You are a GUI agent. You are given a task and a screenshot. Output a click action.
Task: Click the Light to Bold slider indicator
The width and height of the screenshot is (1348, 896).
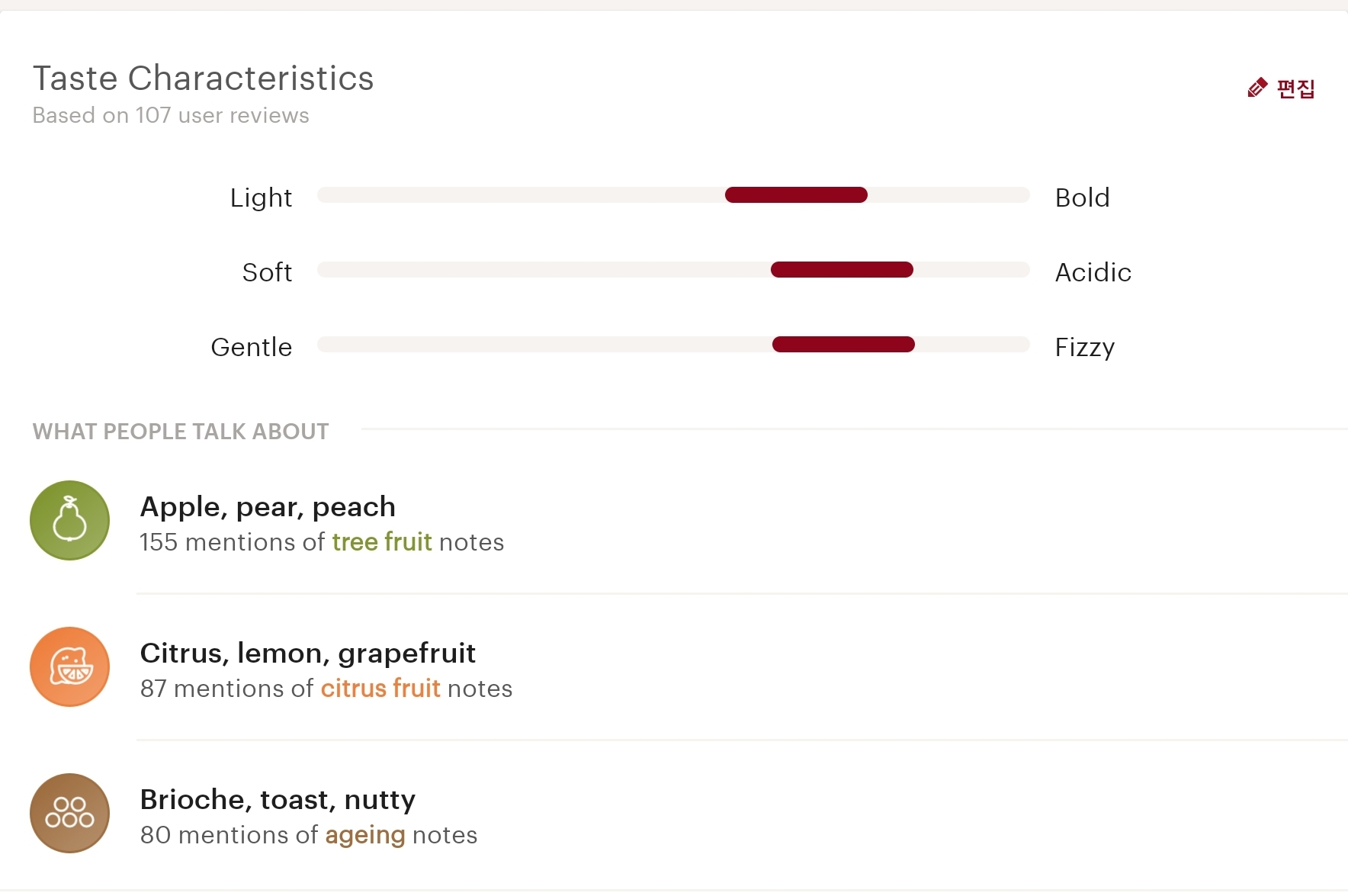point(796,195)
